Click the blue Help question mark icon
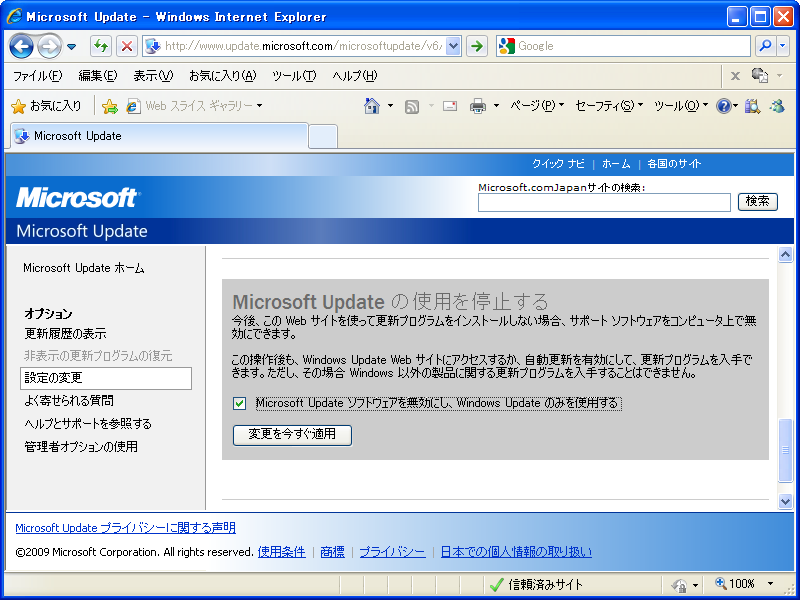 [724, 106]
